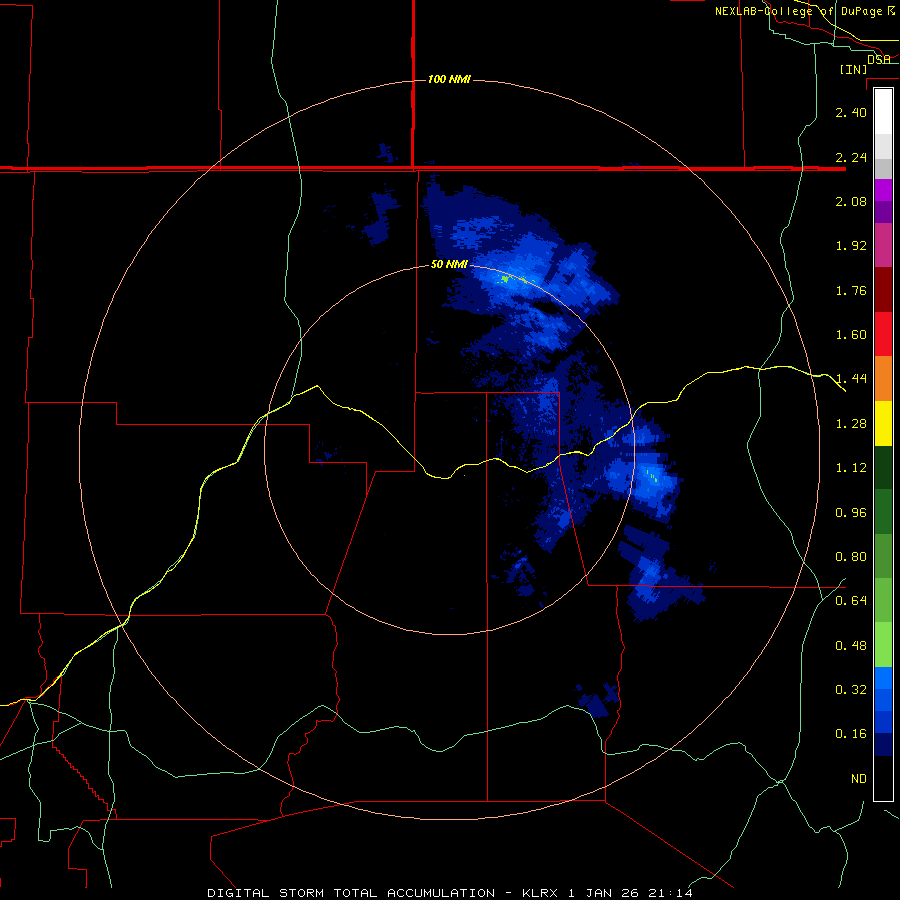Click the yellow legend swatch near 1.28

[x=883, y=423]
